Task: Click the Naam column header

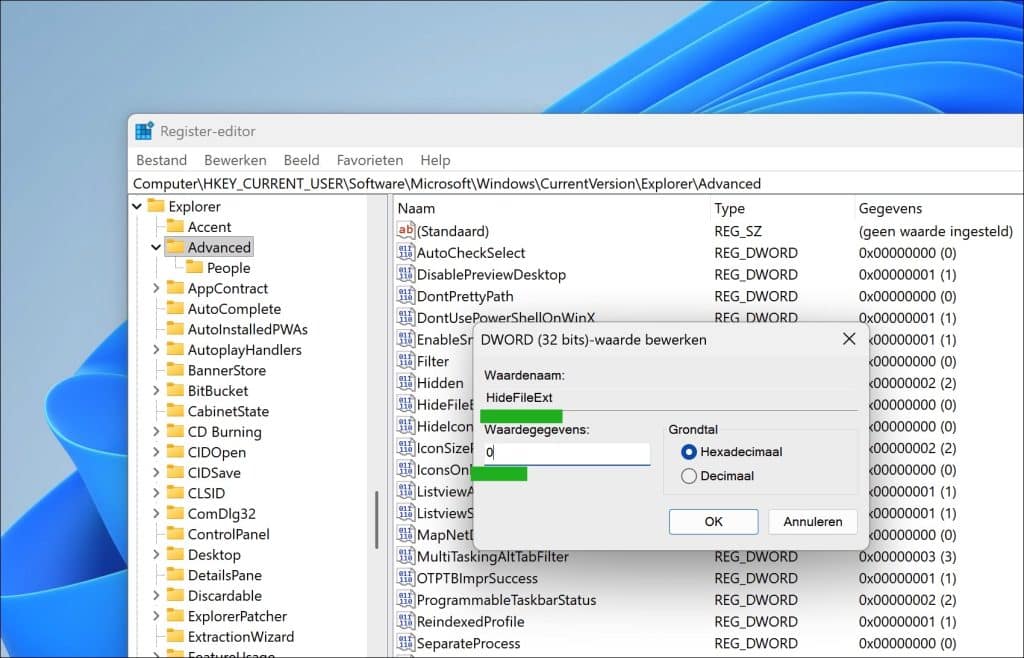Action: (552, 208)
